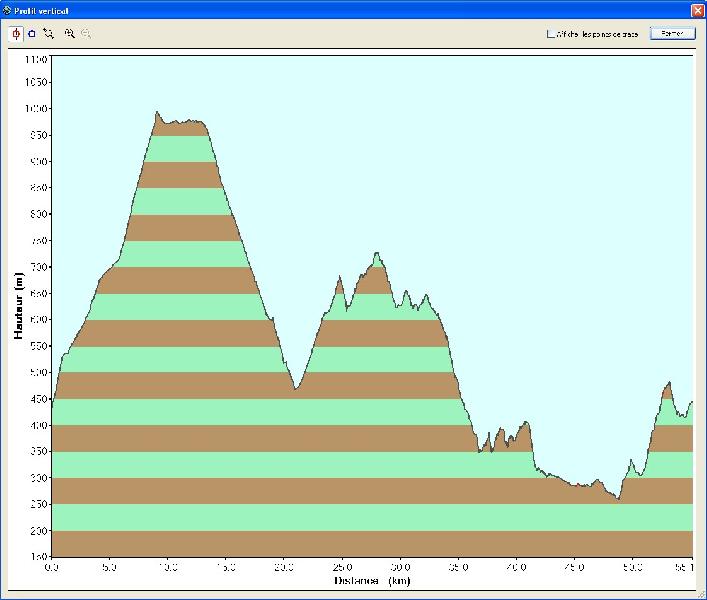The width and height of the screenshot is (707, 600).
Task: Enable the 'Affiche les points de trace' checkbox
Action: click(551, 34)
